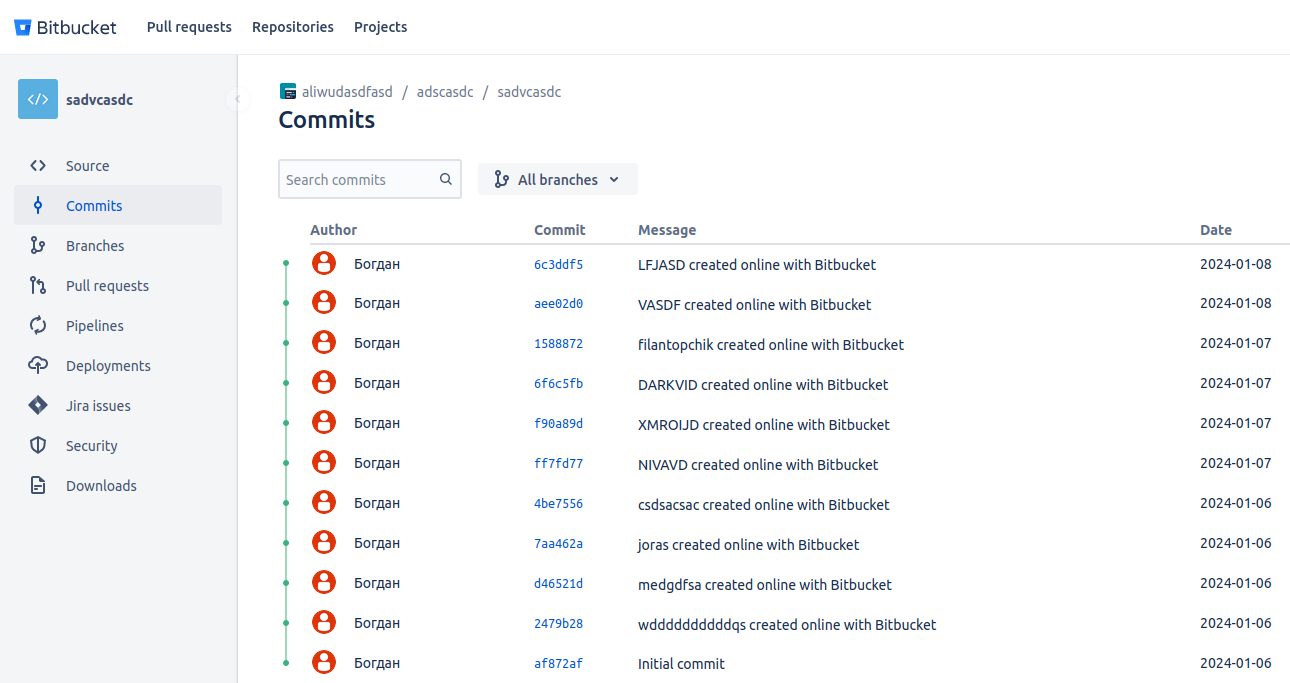Collapse the sidebar with the chevron handle
Image resolution: width=1290 pixels, height=683 pixels.
(237, 99)
